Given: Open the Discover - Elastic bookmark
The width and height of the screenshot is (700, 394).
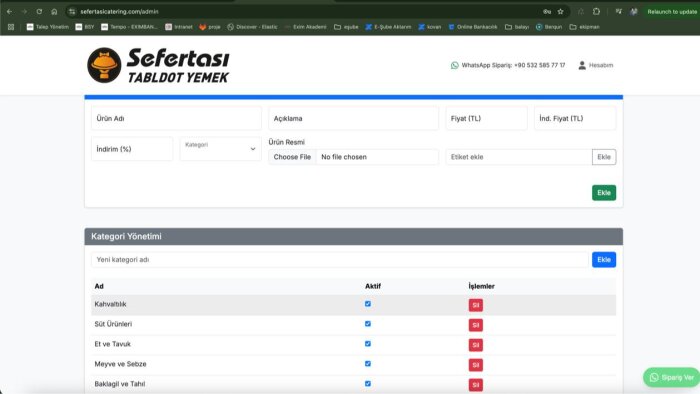Looking at the screenshot, I should [252, 27].
